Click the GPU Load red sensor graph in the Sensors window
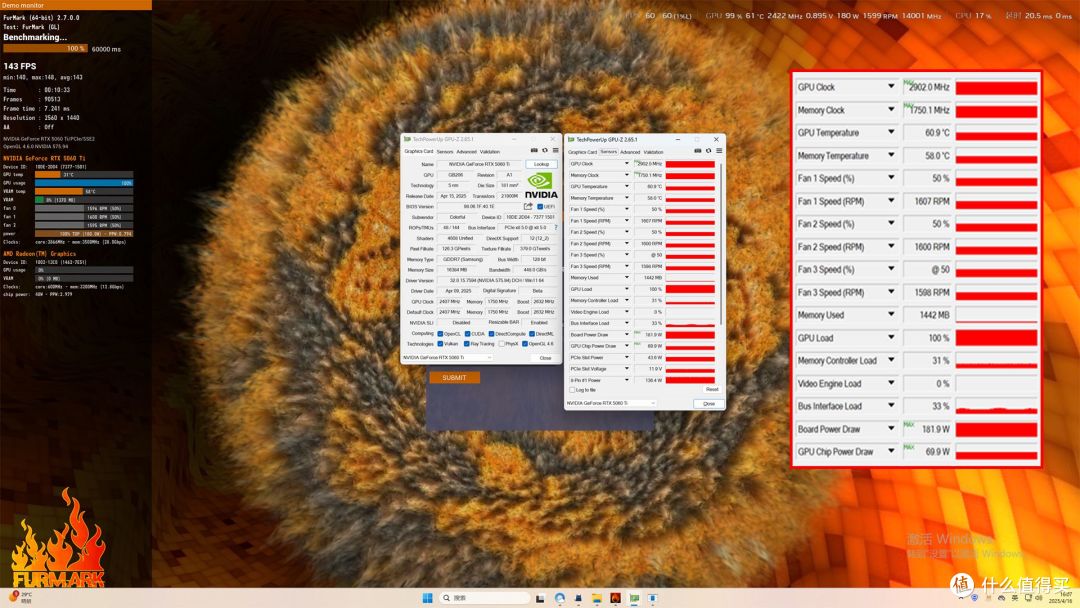This screenshot has width=1080, height=608. (x=690, y=289)
